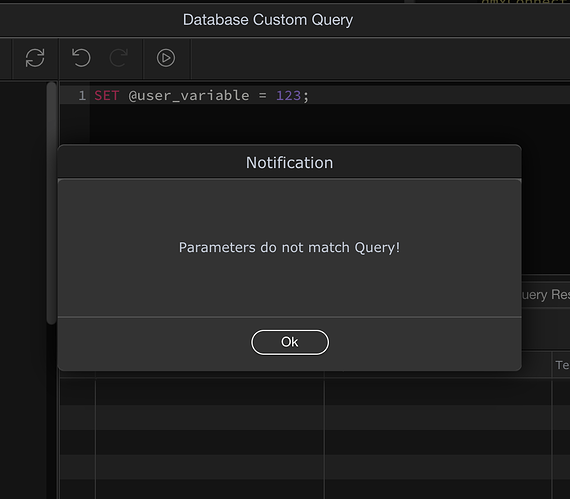Switch to the partially visible Query Res tab
Screen dimensions: 570x499
coord(545,294)
